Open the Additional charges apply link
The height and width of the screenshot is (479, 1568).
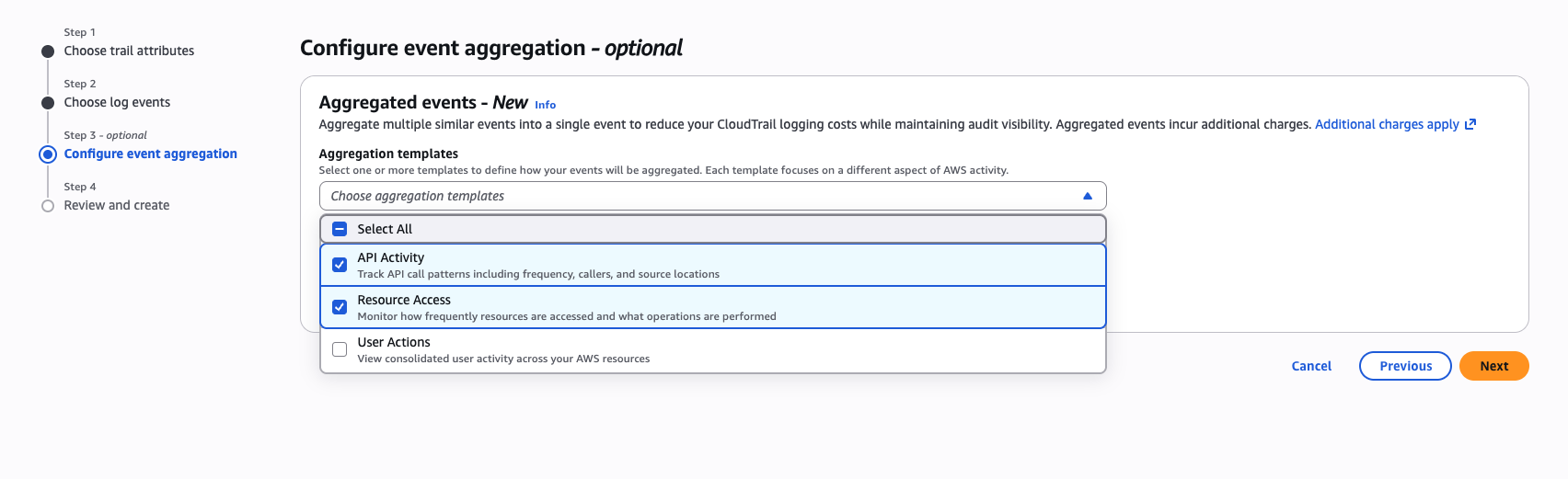click(x=1387, y=124)
